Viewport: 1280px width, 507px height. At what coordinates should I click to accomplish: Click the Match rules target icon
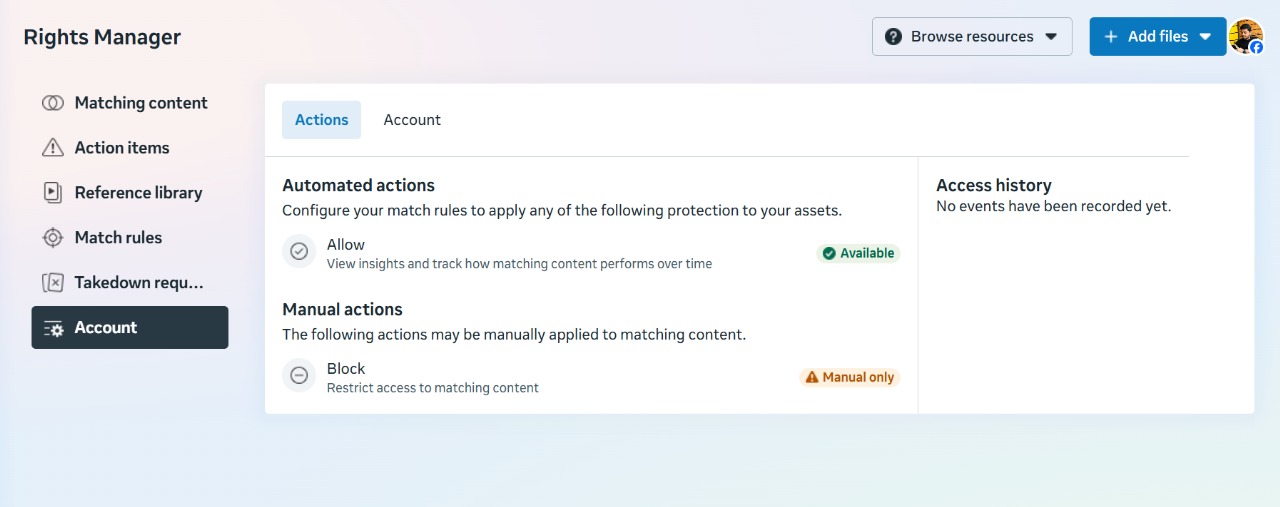coord(53,238)
